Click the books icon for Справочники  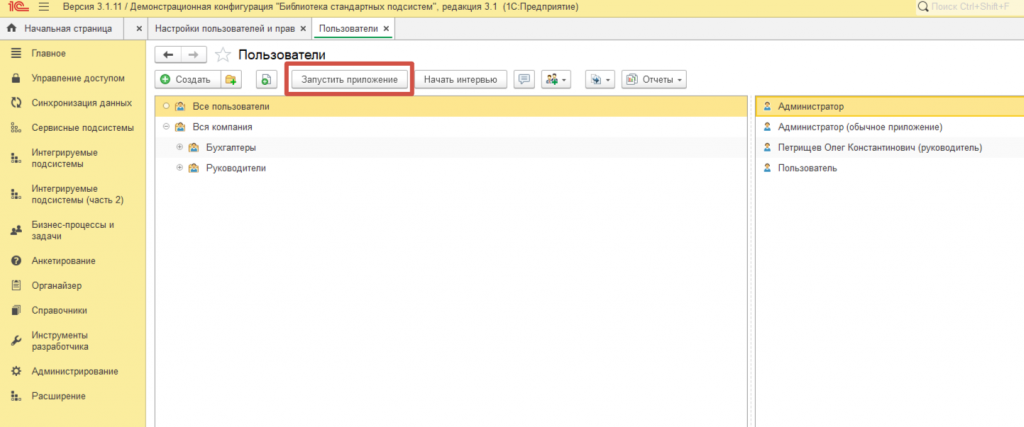click(x=17, y=310)
